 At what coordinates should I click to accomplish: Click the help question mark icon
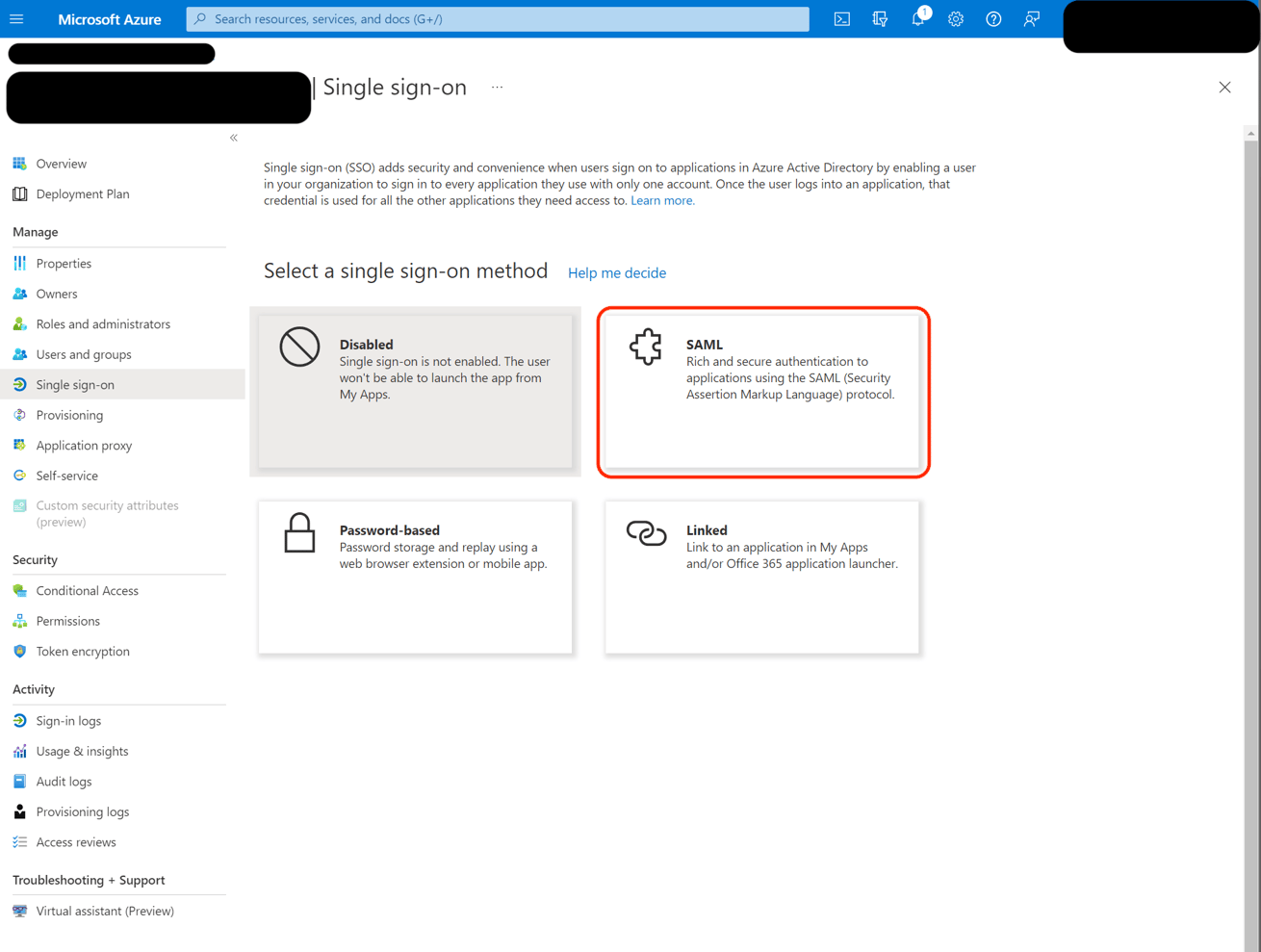click(993, 19)
